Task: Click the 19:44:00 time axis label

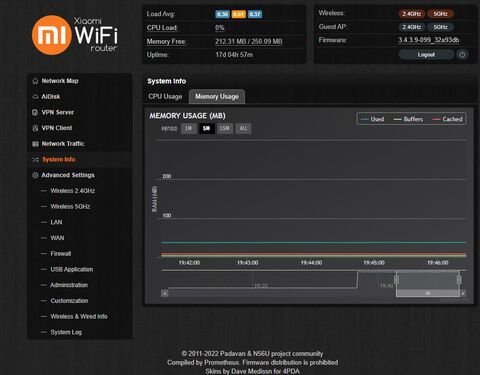Action: pyautogui.click(x=311, y=263)
